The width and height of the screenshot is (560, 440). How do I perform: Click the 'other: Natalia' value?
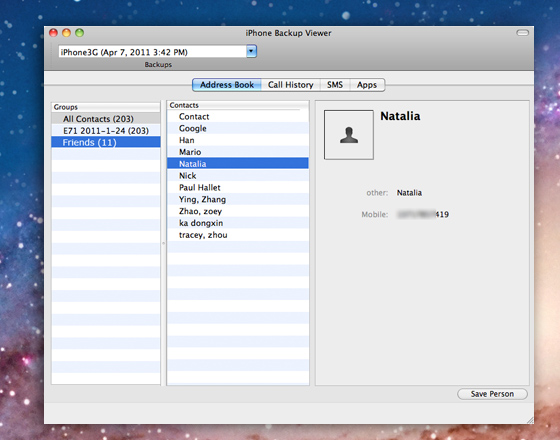409,192
